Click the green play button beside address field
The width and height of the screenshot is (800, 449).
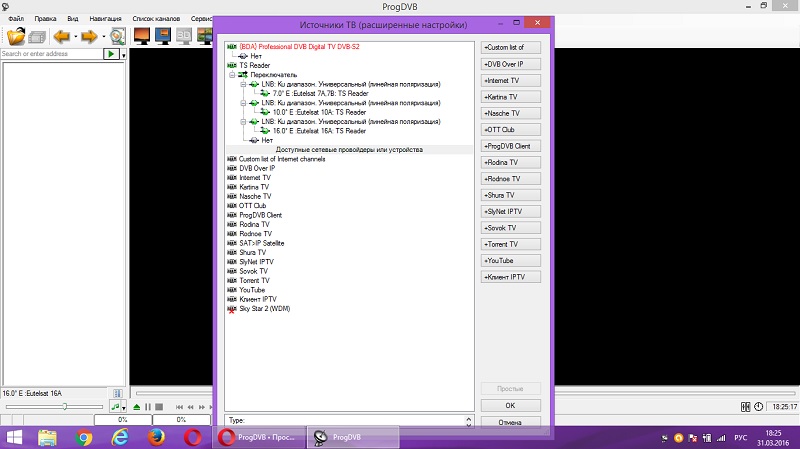click(112, 54)
